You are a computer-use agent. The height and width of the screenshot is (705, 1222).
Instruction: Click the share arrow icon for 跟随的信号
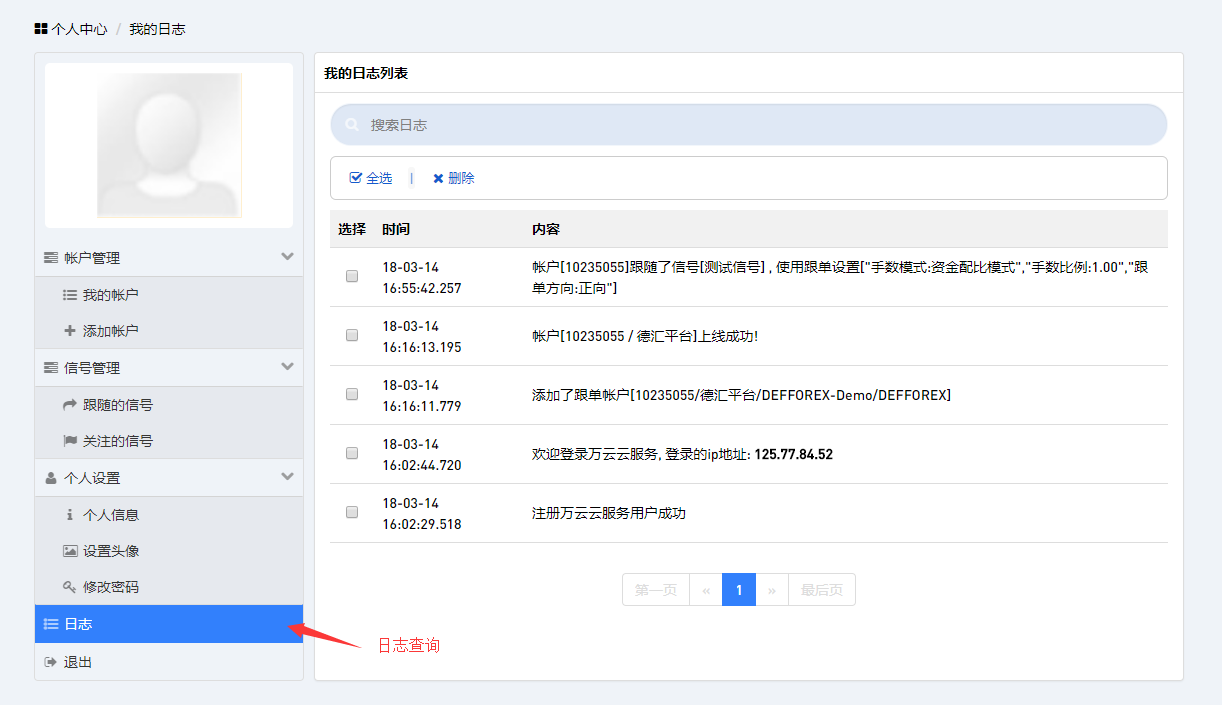click(70, 405)
